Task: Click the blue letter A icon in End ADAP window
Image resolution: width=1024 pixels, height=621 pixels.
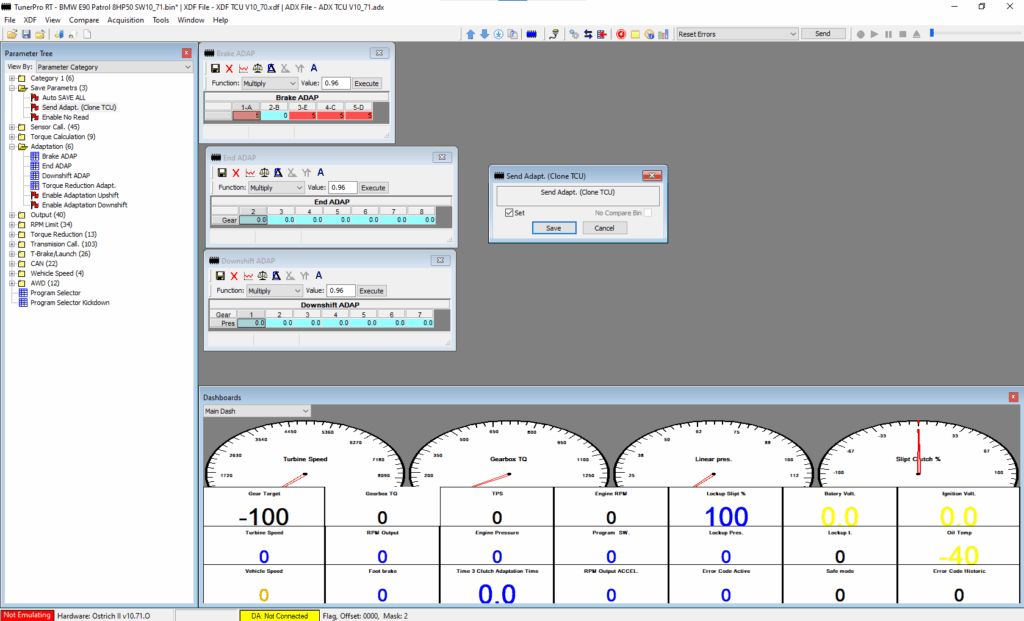Action: pos(320,172)
